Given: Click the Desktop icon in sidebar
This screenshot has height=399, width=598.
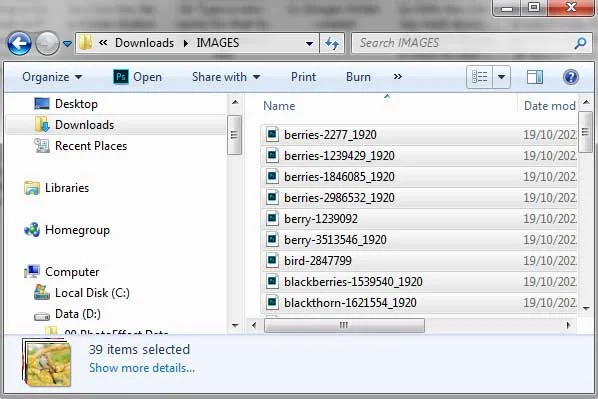Looking at the screenshot, I should tap(42, 103).
